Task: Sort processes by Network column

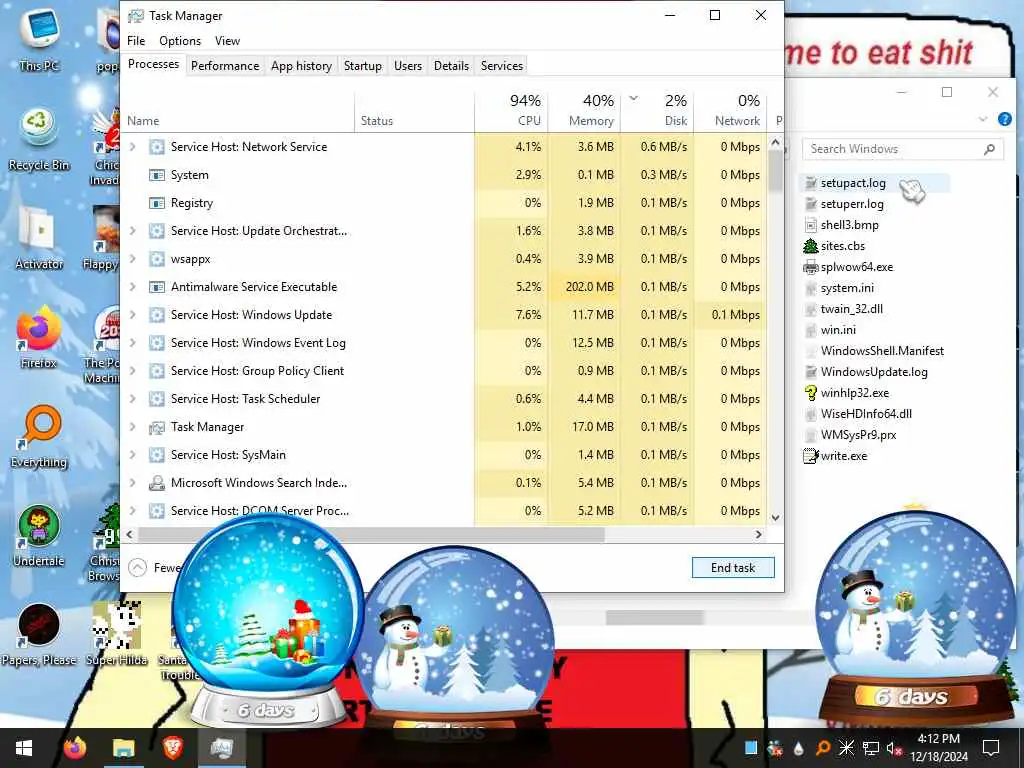Action: (731, 110)
